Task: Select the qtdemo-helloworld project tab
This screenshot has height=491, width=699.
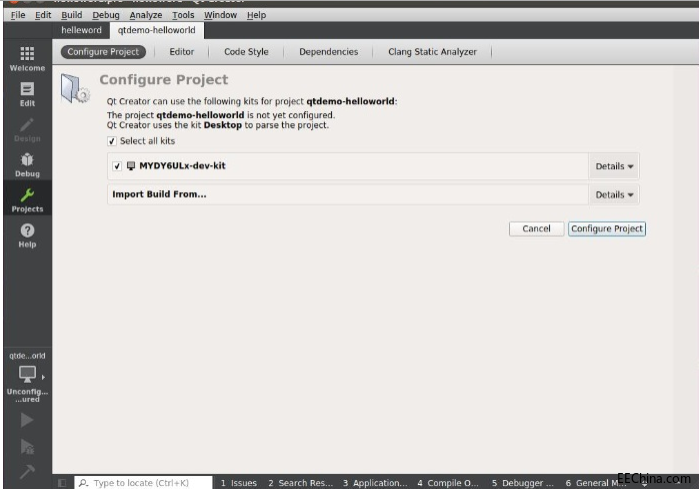Action: coord(156,30)
